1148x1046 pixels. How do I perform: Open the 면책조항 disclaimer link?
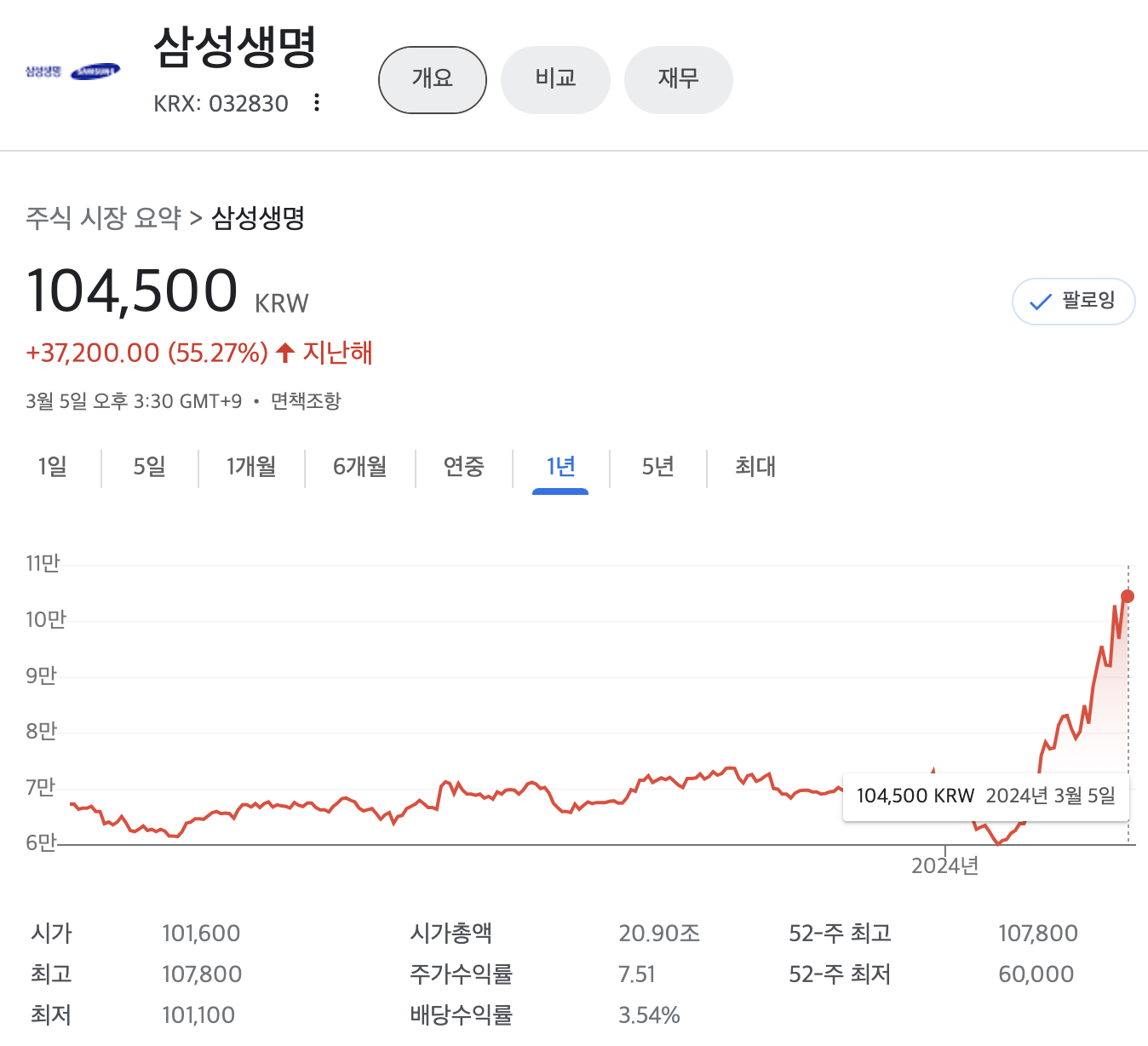tap(306, 401)
